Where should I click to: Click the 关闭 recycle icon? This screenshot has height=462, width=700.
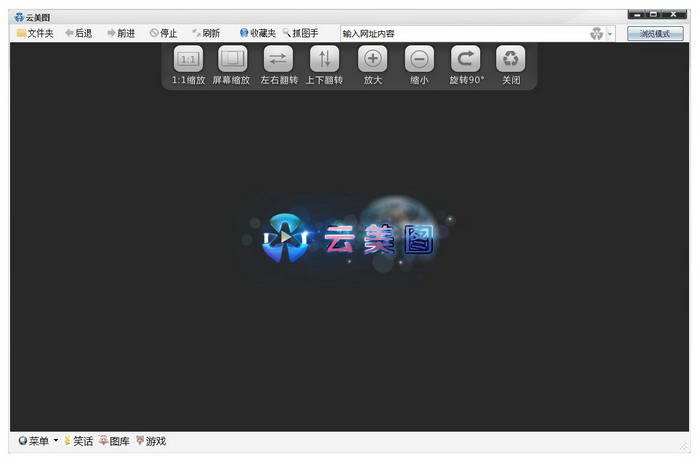(511, 58)
